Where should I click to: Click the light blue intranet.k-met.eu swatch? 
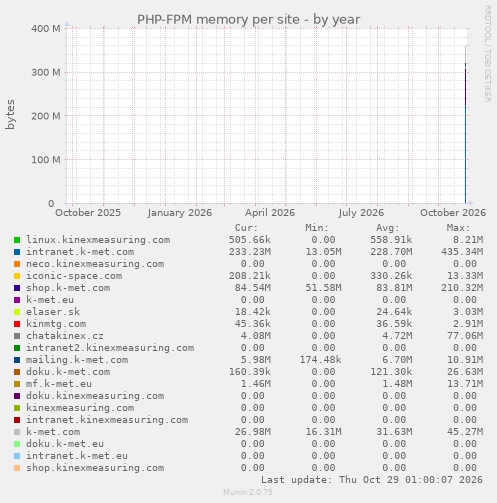17,456
